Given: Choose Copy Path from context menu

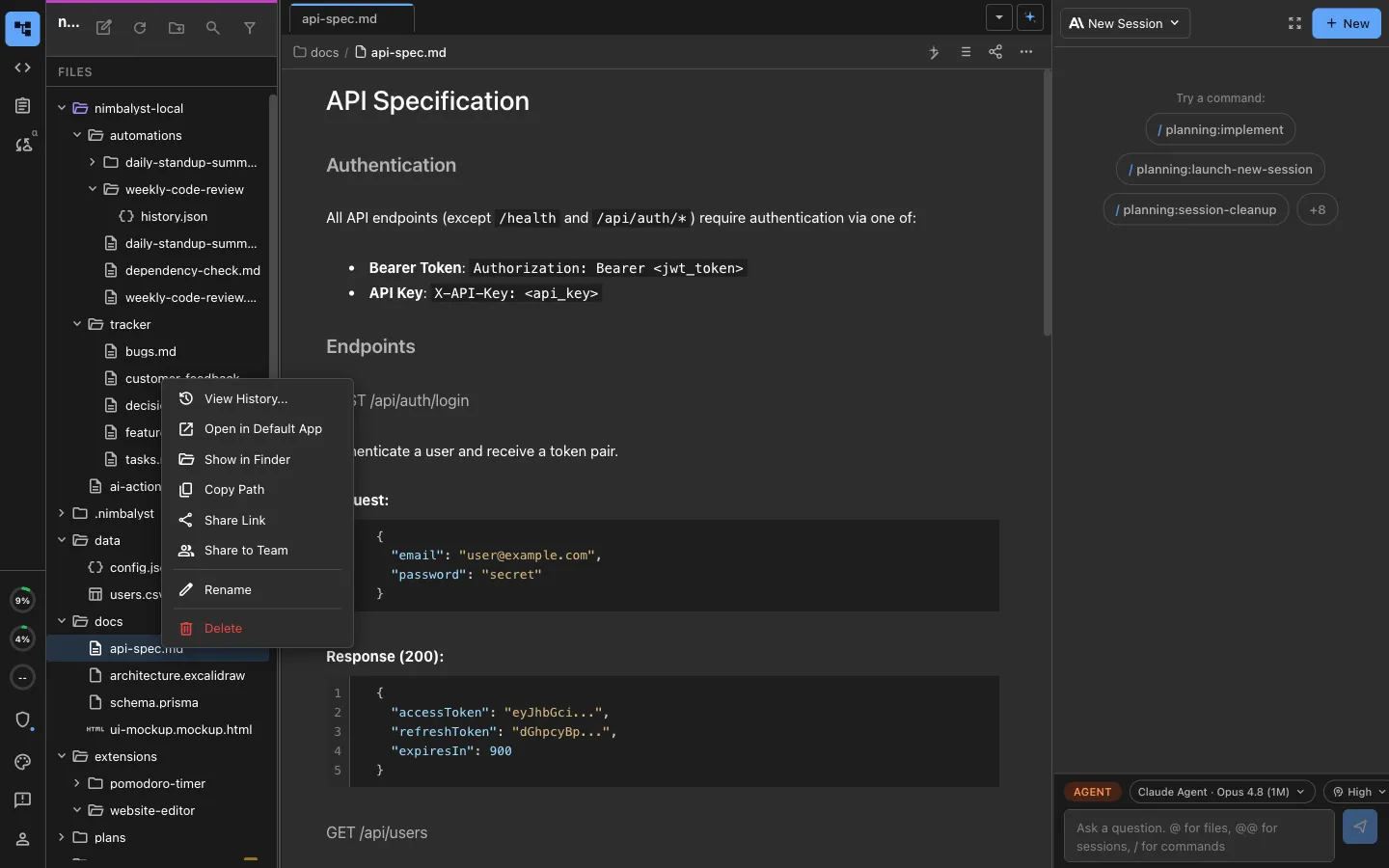Looking at the screenshot, I should (258, 489).
